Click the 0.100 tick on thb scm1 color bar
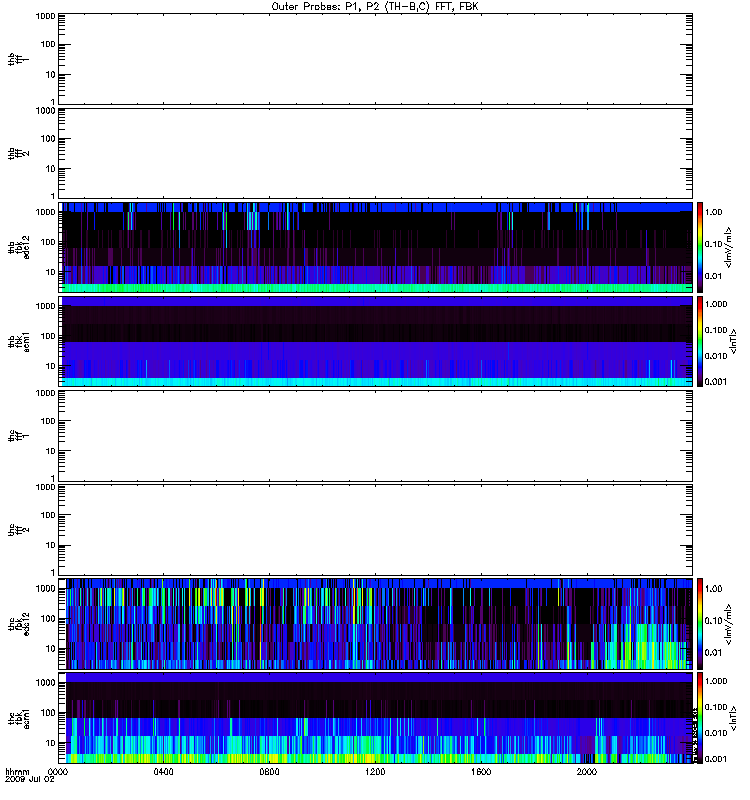The height and width of the screenshot is (800, 750). pyautogui.click(x=716, y=330)
